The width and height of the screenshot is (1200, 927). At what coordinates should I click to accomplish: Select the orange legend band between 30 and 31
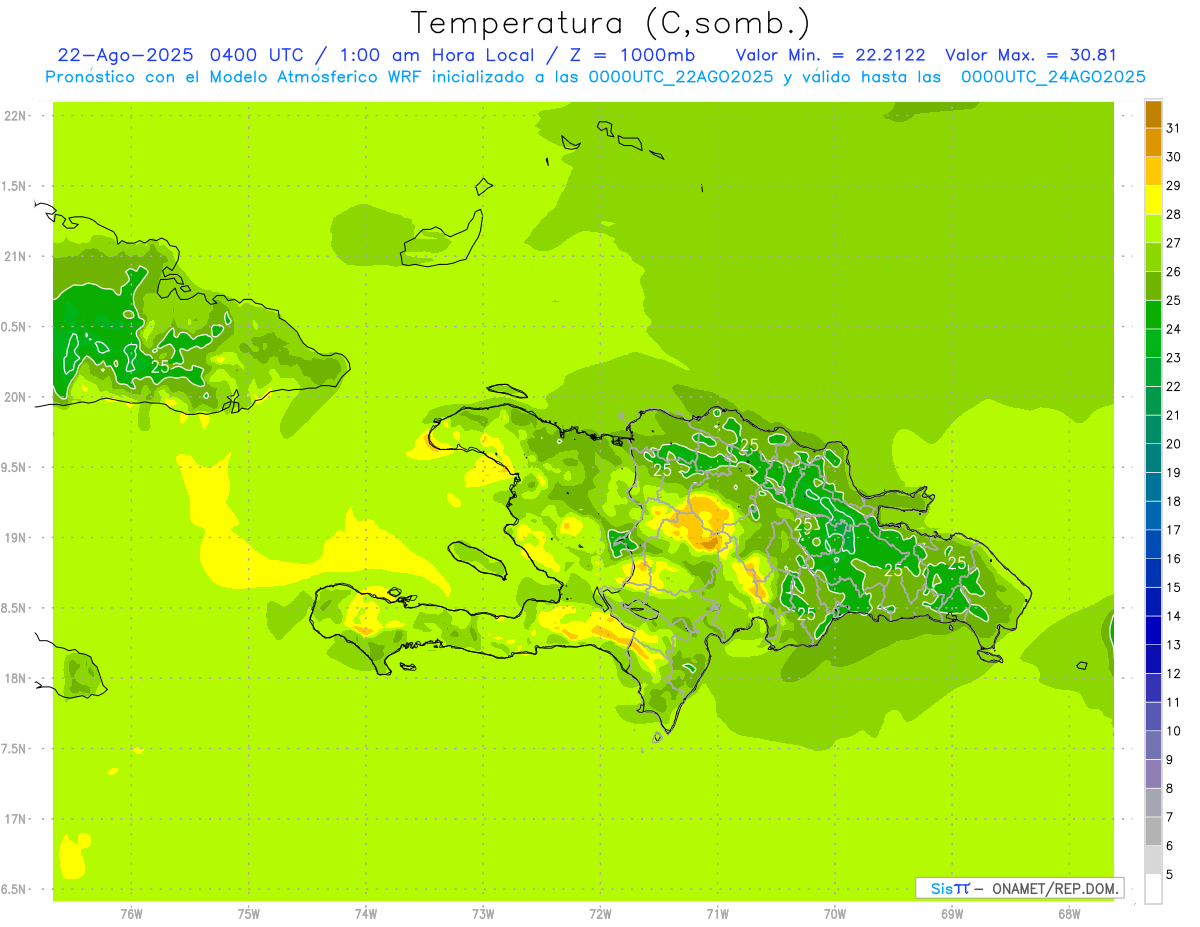pos(1153,143)
